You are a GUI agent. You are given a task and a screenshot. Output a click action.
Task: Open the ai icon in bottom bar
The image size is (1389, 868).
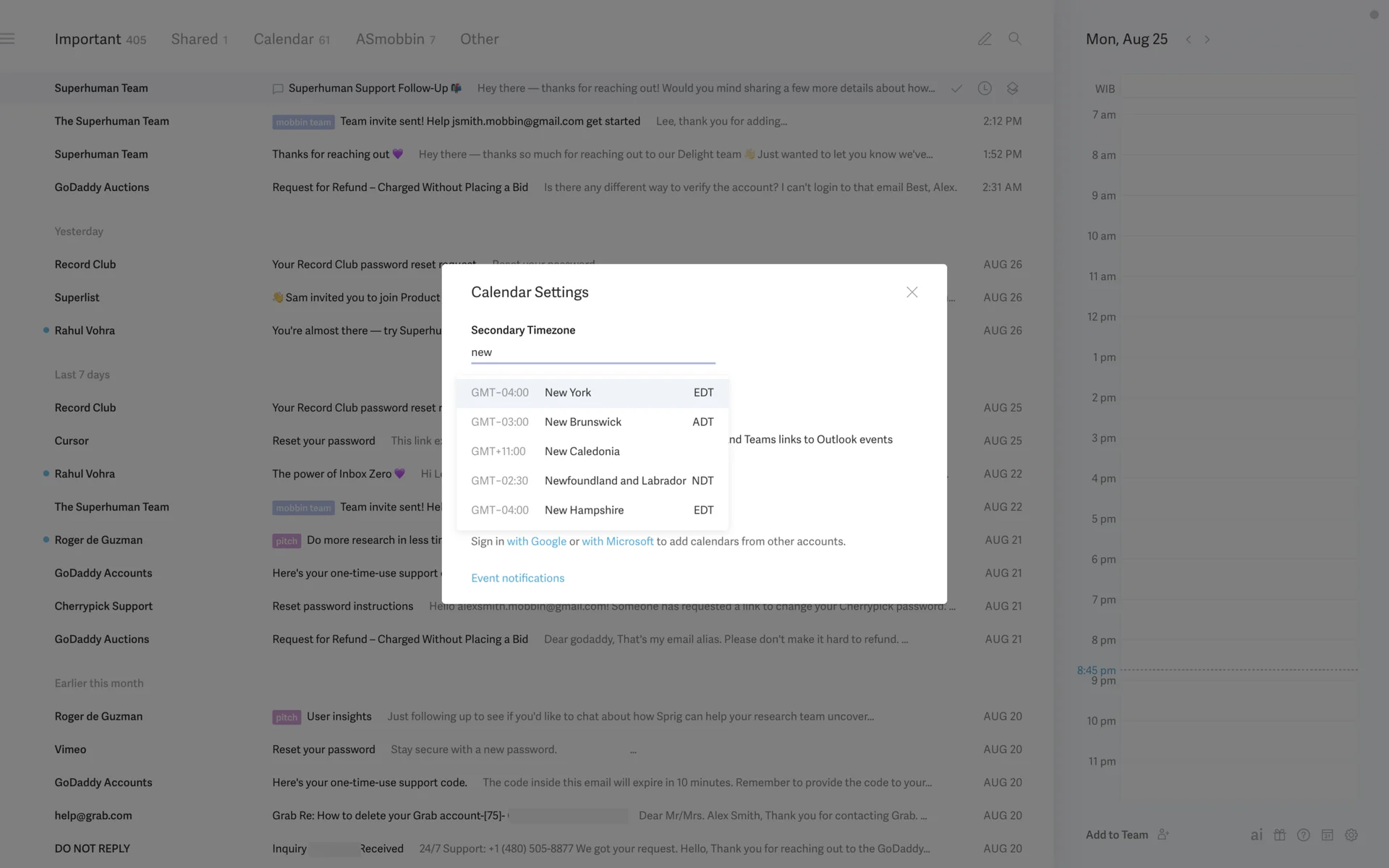[x=1257, y=835]
